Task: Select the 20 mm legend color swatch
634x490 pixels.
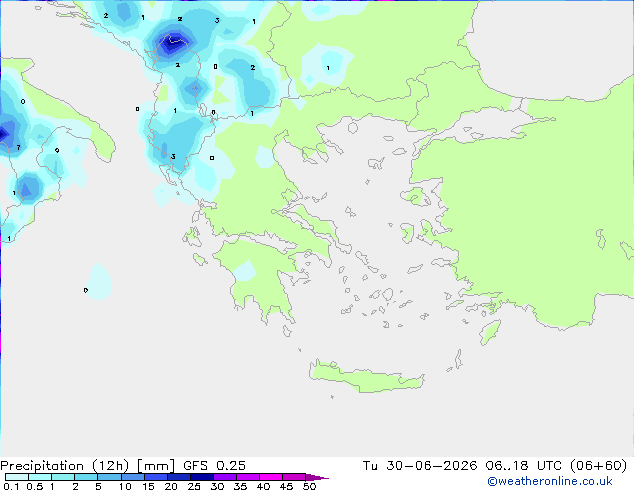Action: coord(178,477)
